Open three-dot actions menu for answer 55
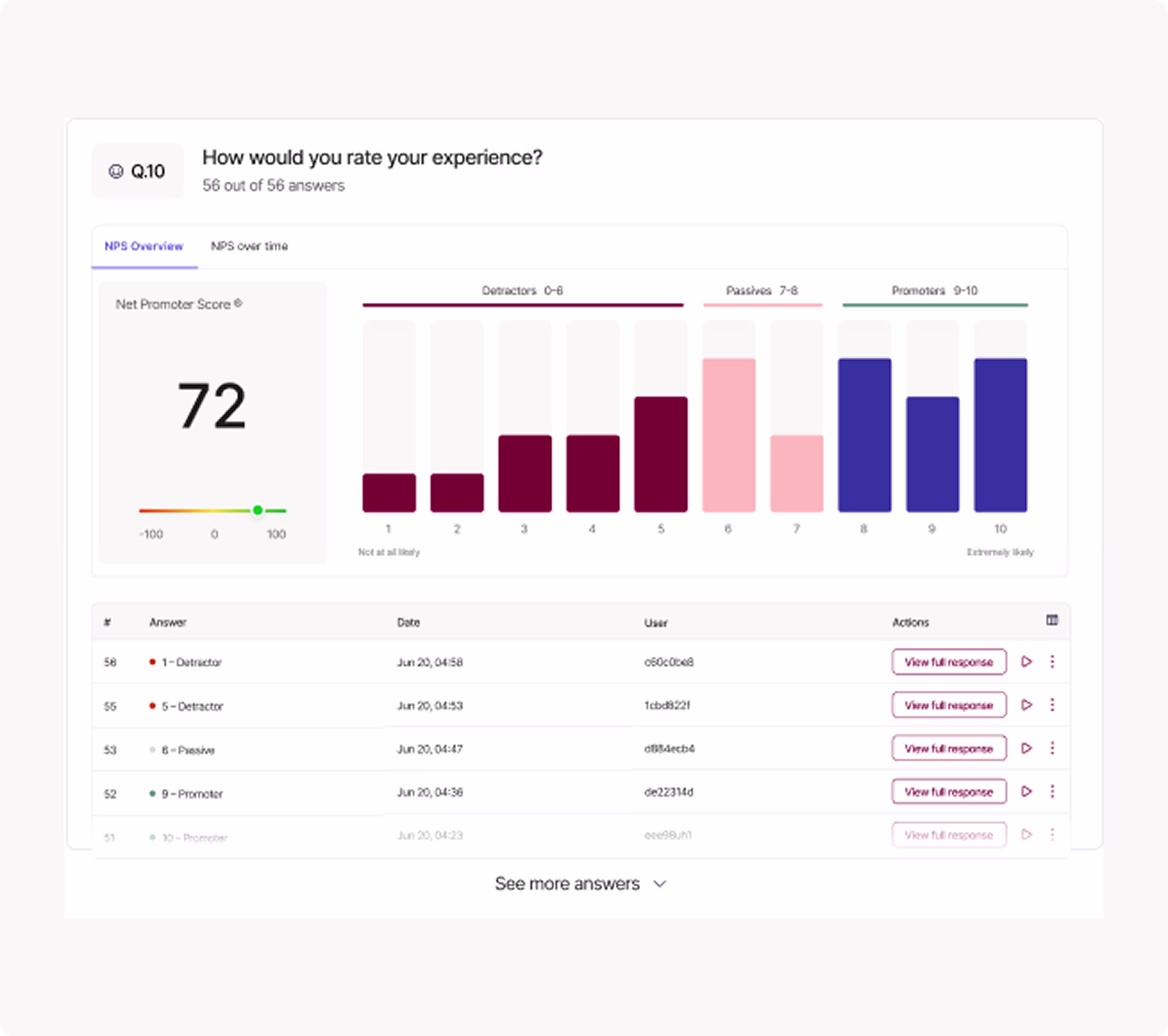The image size is (1168, 1036). (x=1052, y=705)
